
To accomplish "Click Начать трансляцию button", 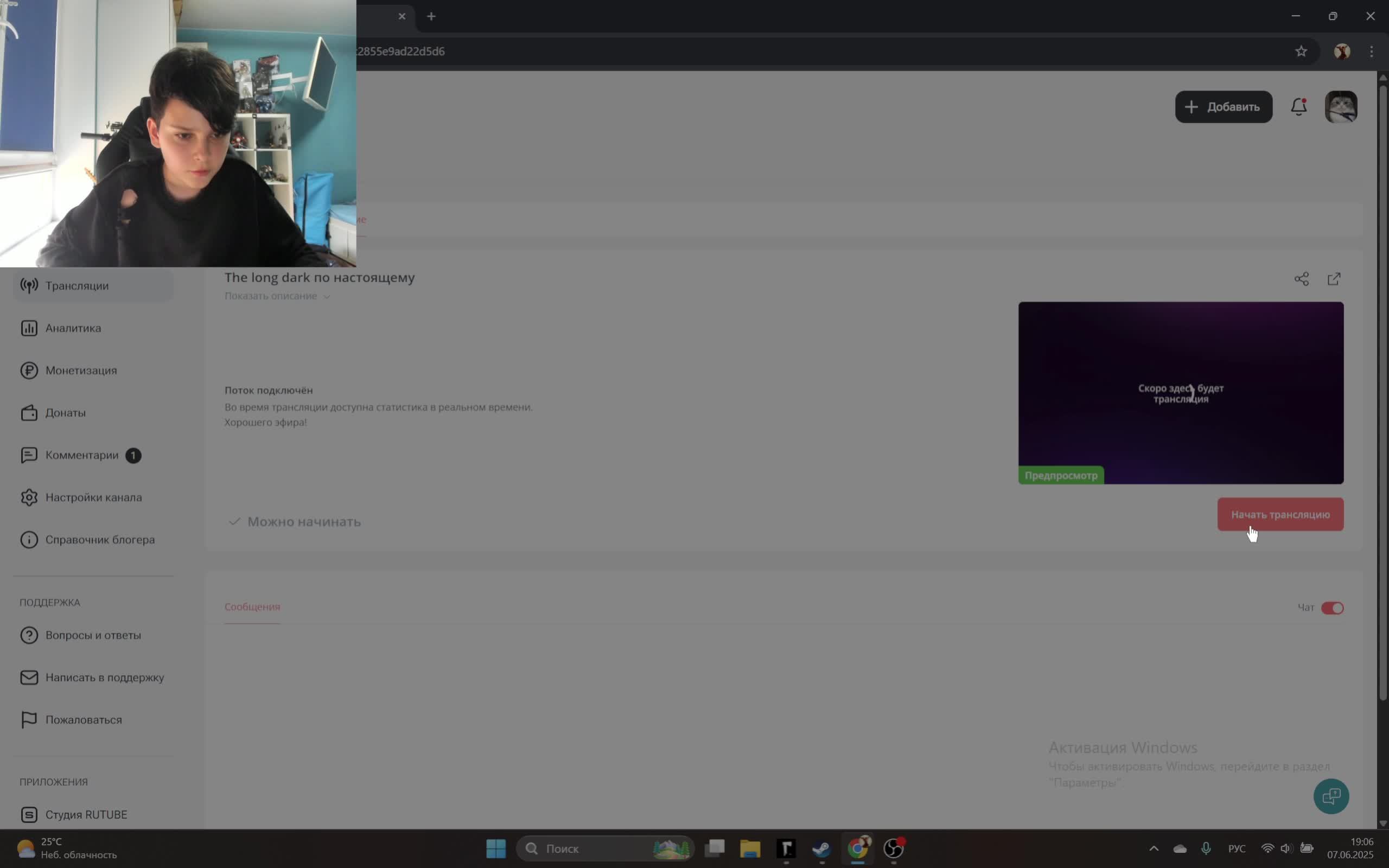I will (1280, 514).
